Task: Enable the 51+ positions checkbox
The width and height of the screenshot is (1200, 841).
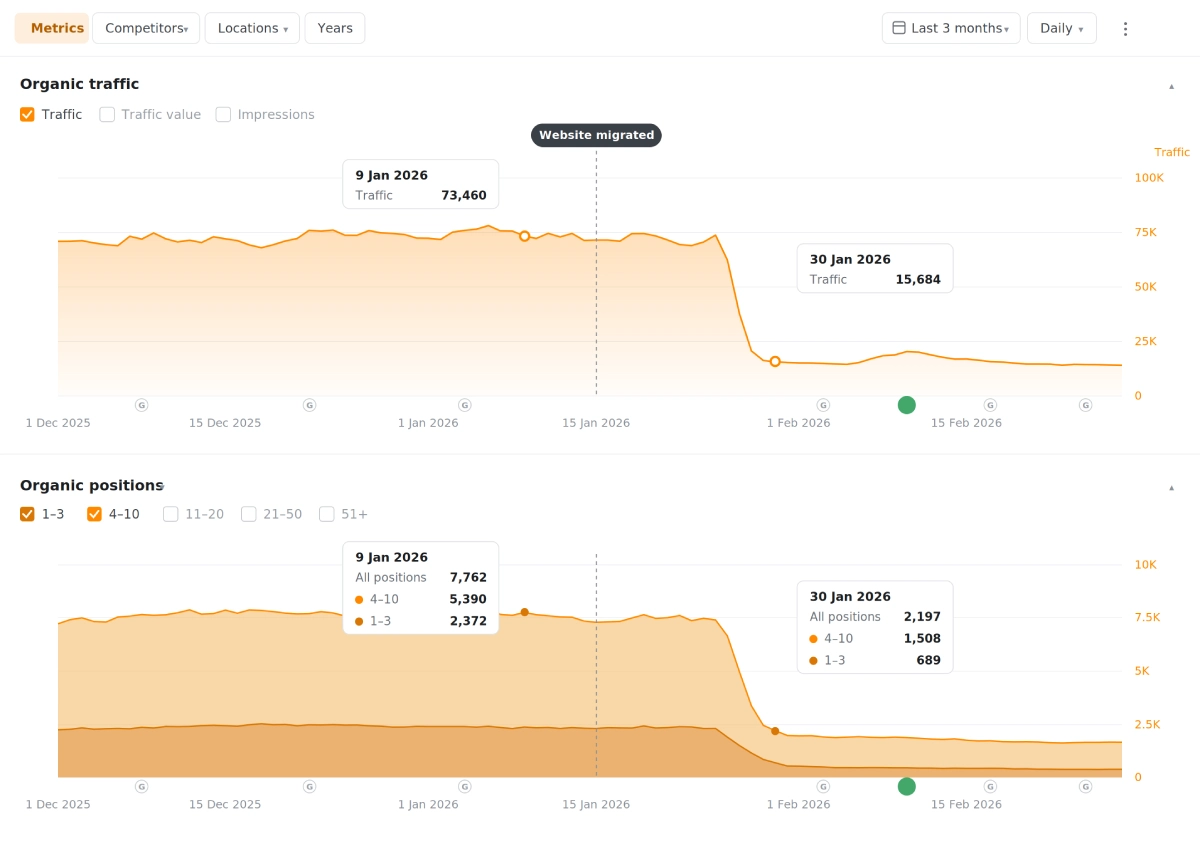Action: 326,514
